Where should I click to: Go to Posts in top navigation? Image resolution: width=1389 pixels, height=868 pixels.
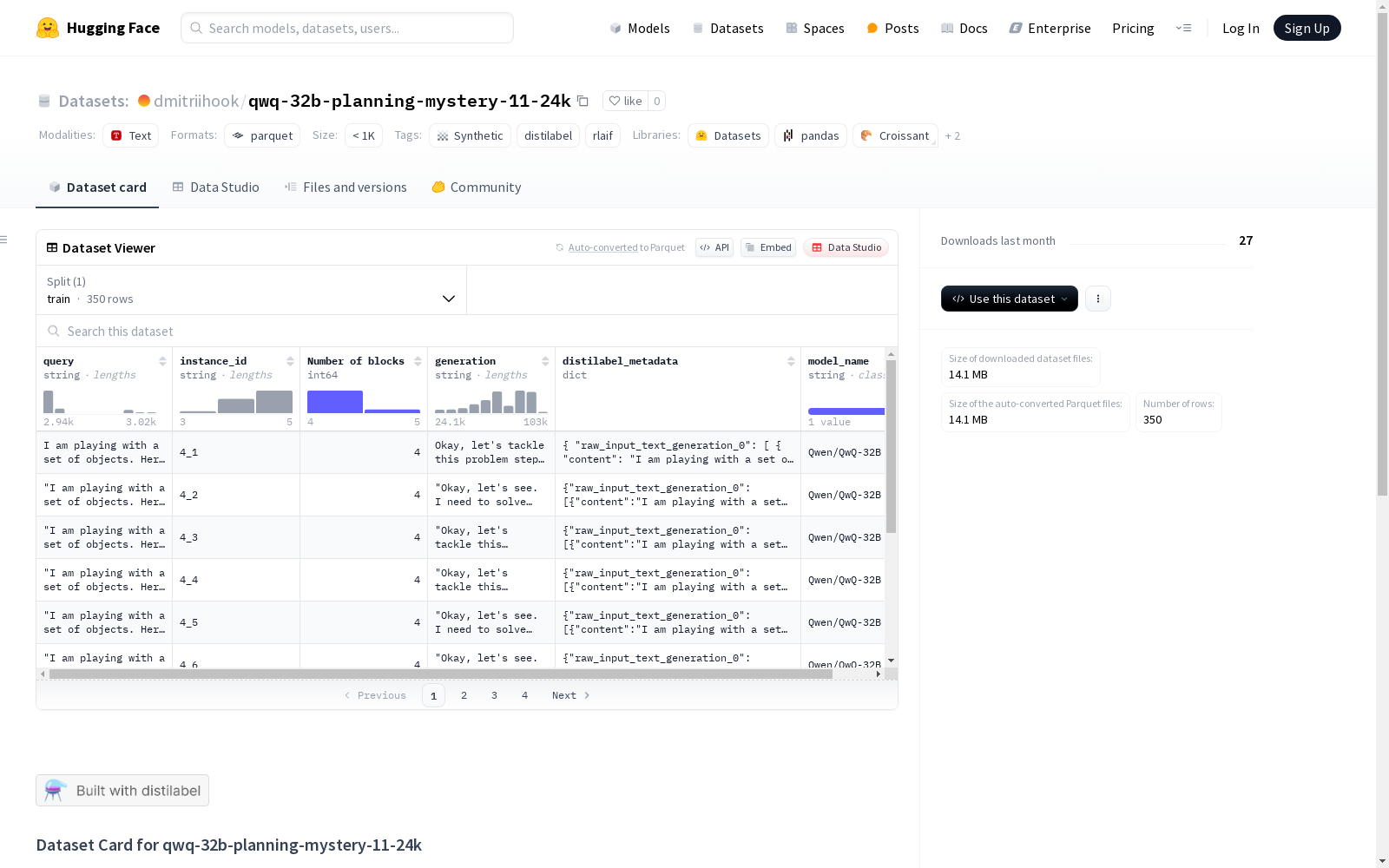click(892, 28)
